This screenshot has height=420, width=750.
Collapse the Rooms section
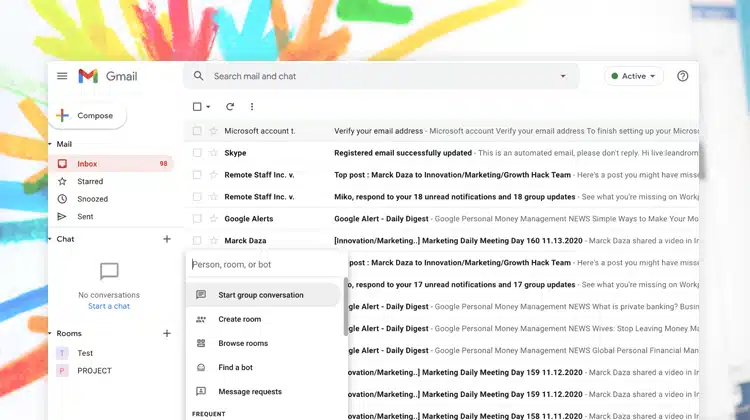(50, 333)
